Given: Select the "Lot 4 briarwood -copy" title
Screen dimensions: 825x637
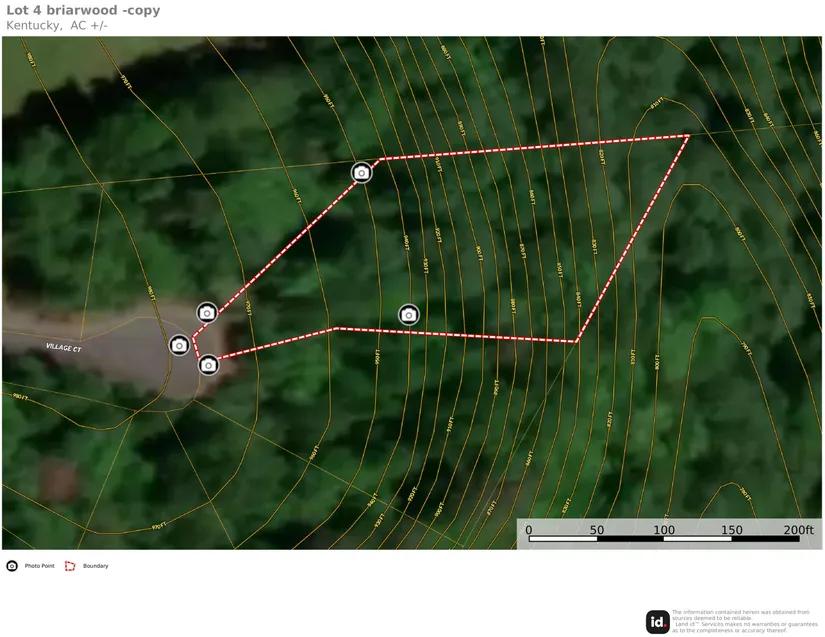Looking at the screenshot, I should 83,10.
